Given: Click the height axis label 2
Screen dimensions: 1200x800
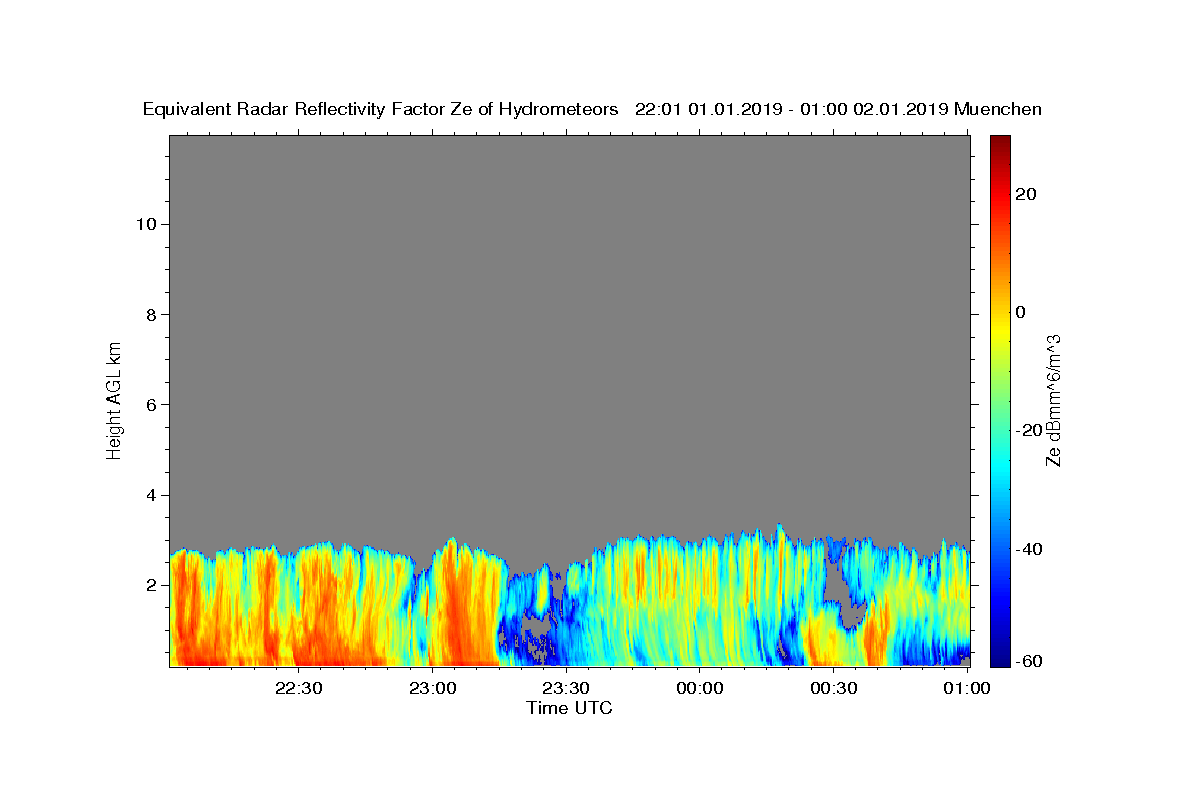Looking at the screenshot, I should click(152, 585).
